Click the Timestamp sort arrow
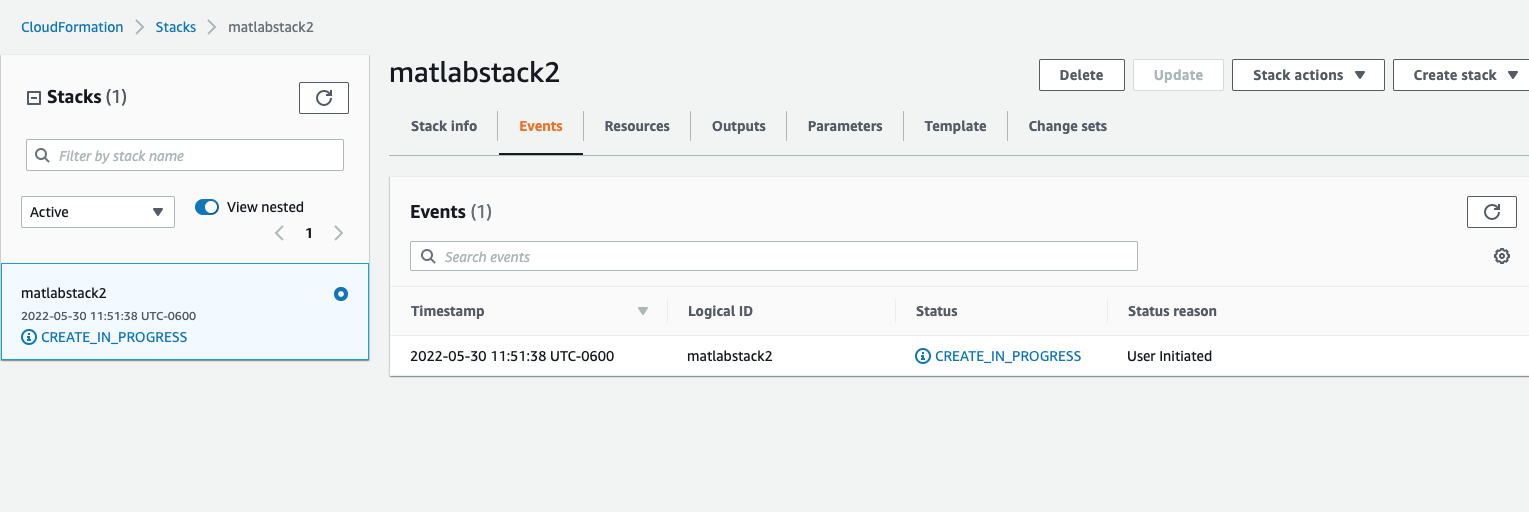 tap(643, 311)
